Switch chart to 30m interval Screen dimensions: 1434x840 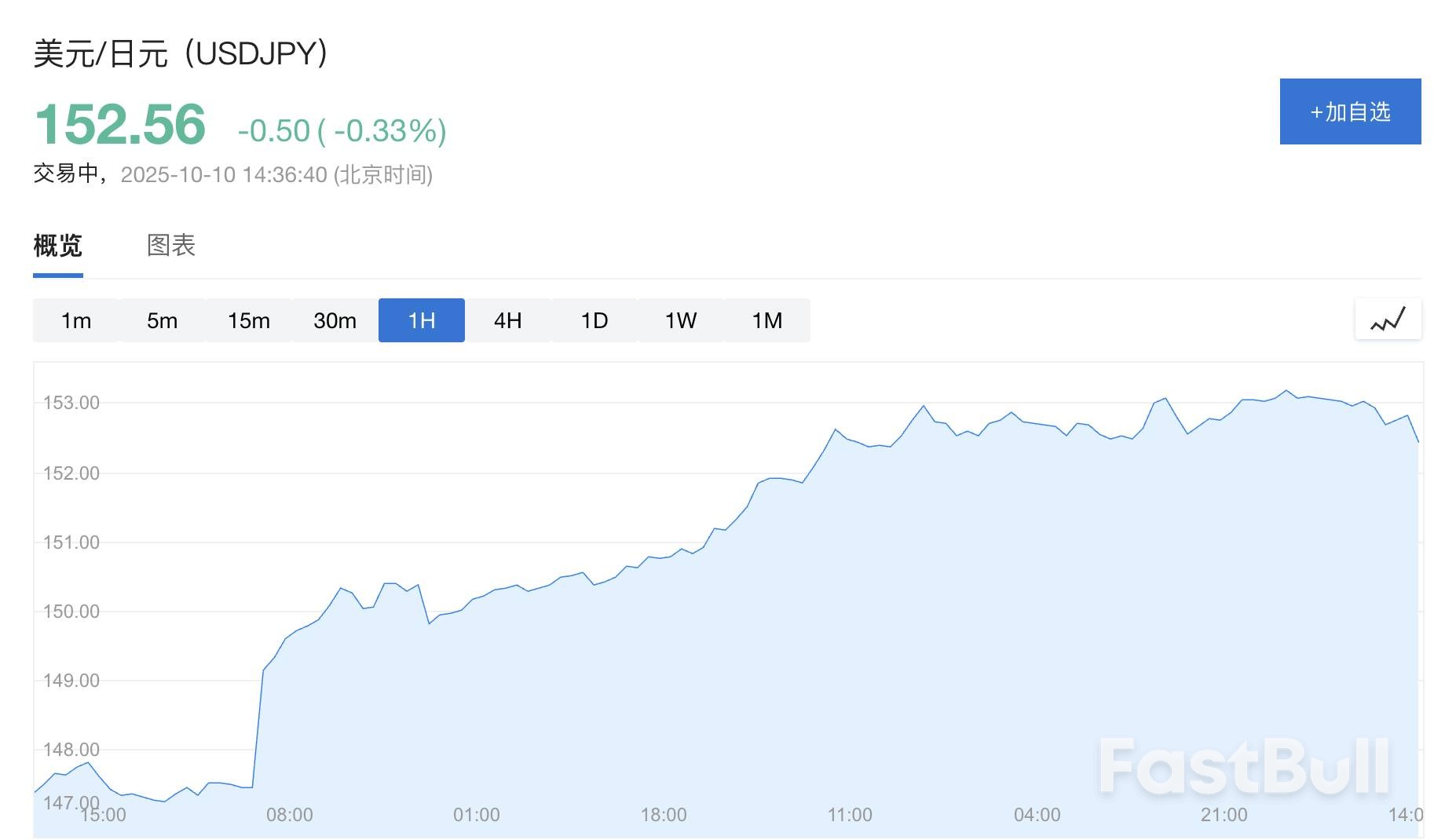coord(335,320)
